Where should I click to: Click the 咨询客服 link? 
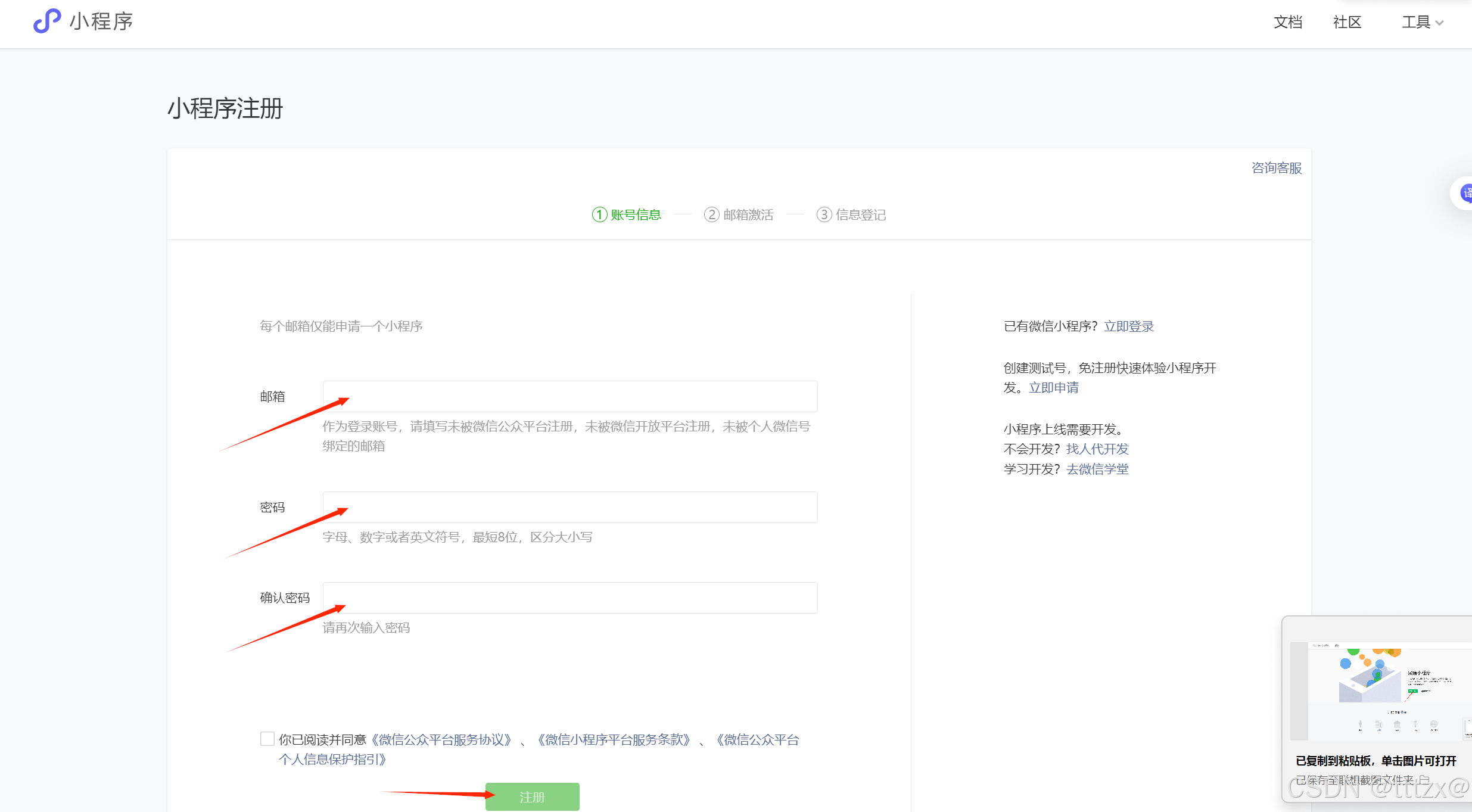click(1276, 168)
